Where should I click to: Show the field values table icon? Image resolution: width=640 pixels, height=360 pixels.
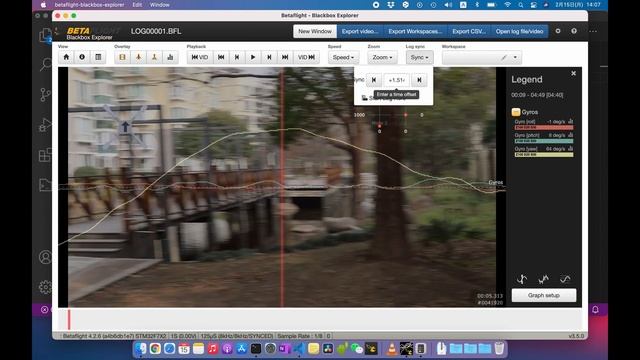click(98, 57)
